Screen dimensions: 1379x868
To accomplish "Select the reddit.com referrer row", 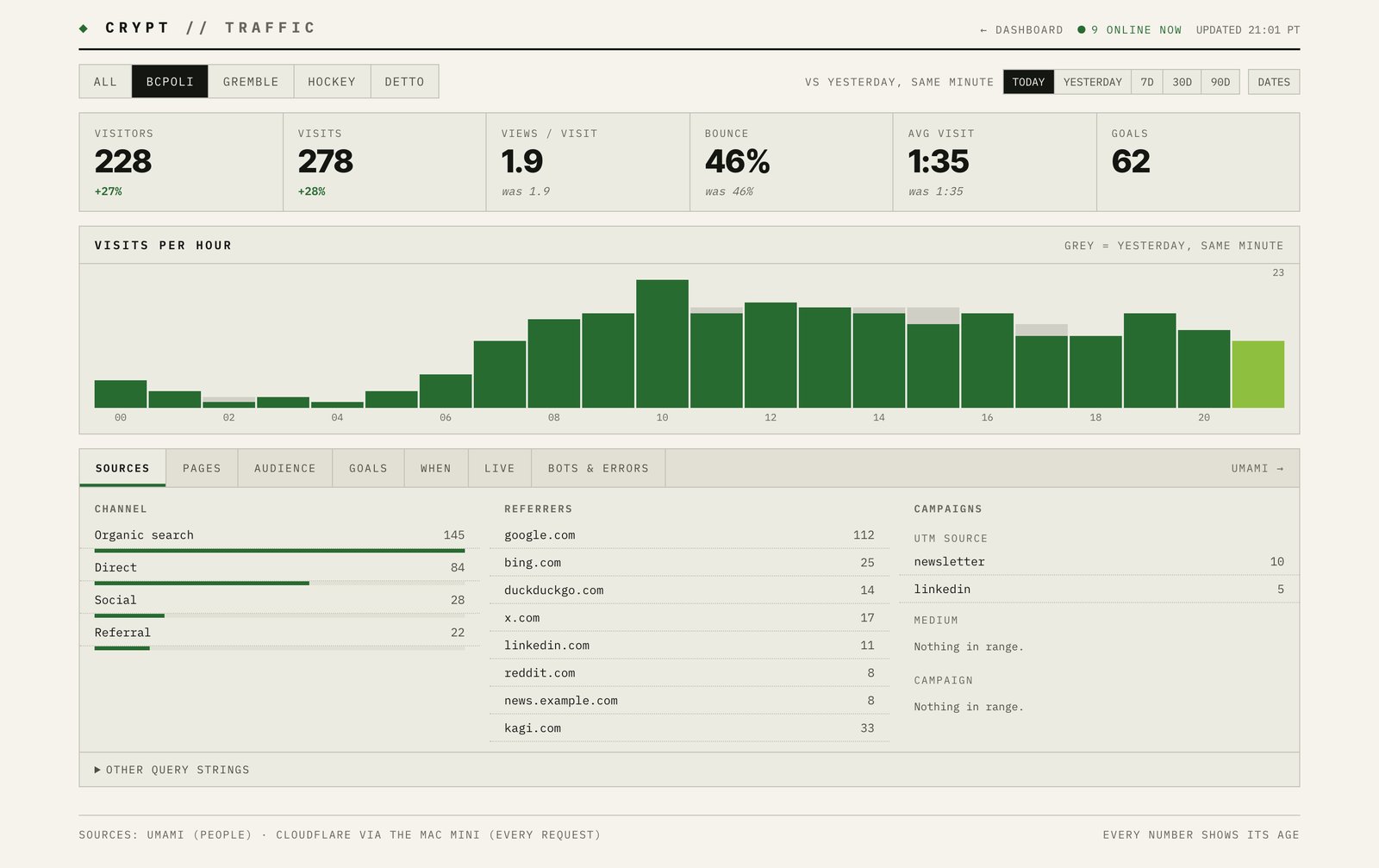I will pyautogui.click(x=689, y=673).
